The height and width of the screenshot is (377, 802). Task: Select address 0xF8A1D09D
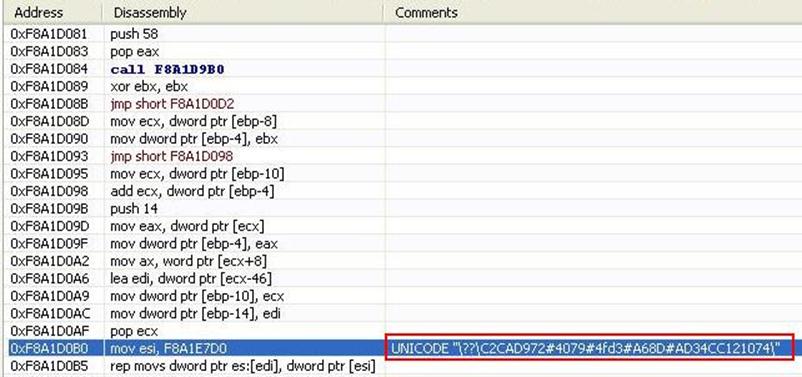click(x=49, y=226)
